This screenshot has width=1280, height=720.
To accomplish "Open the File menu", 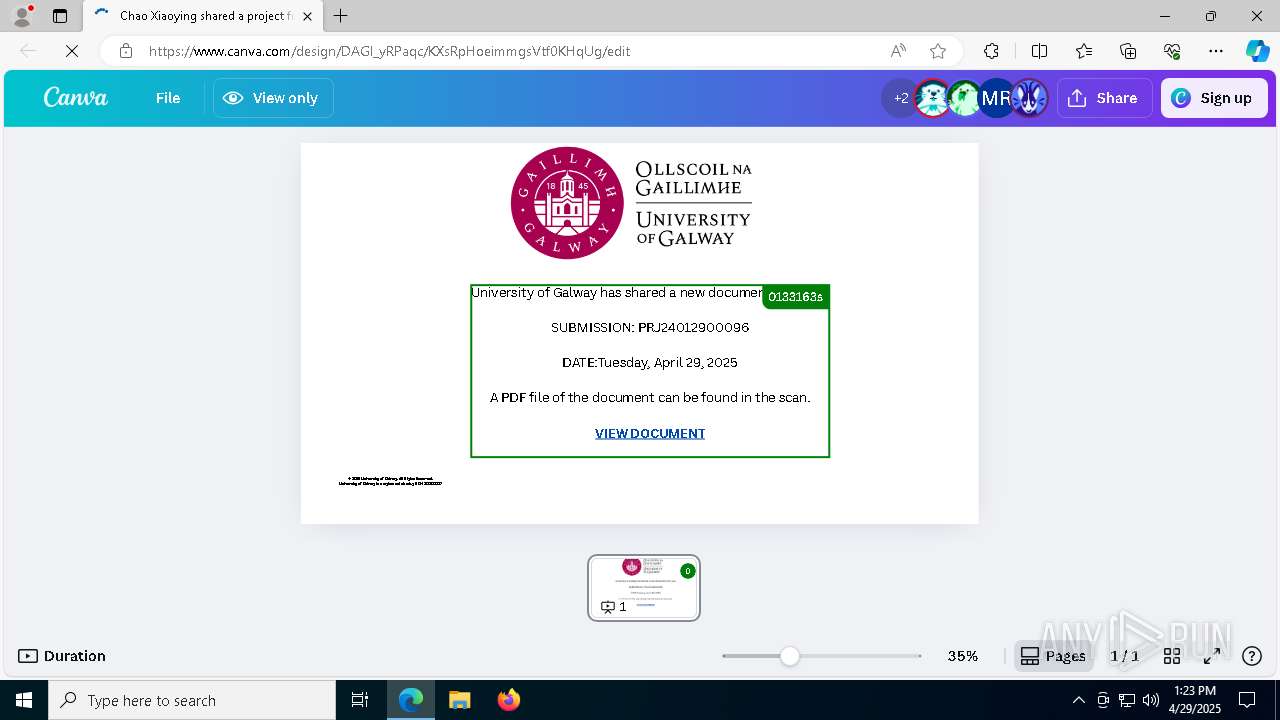I will click(x=168, y=98).
